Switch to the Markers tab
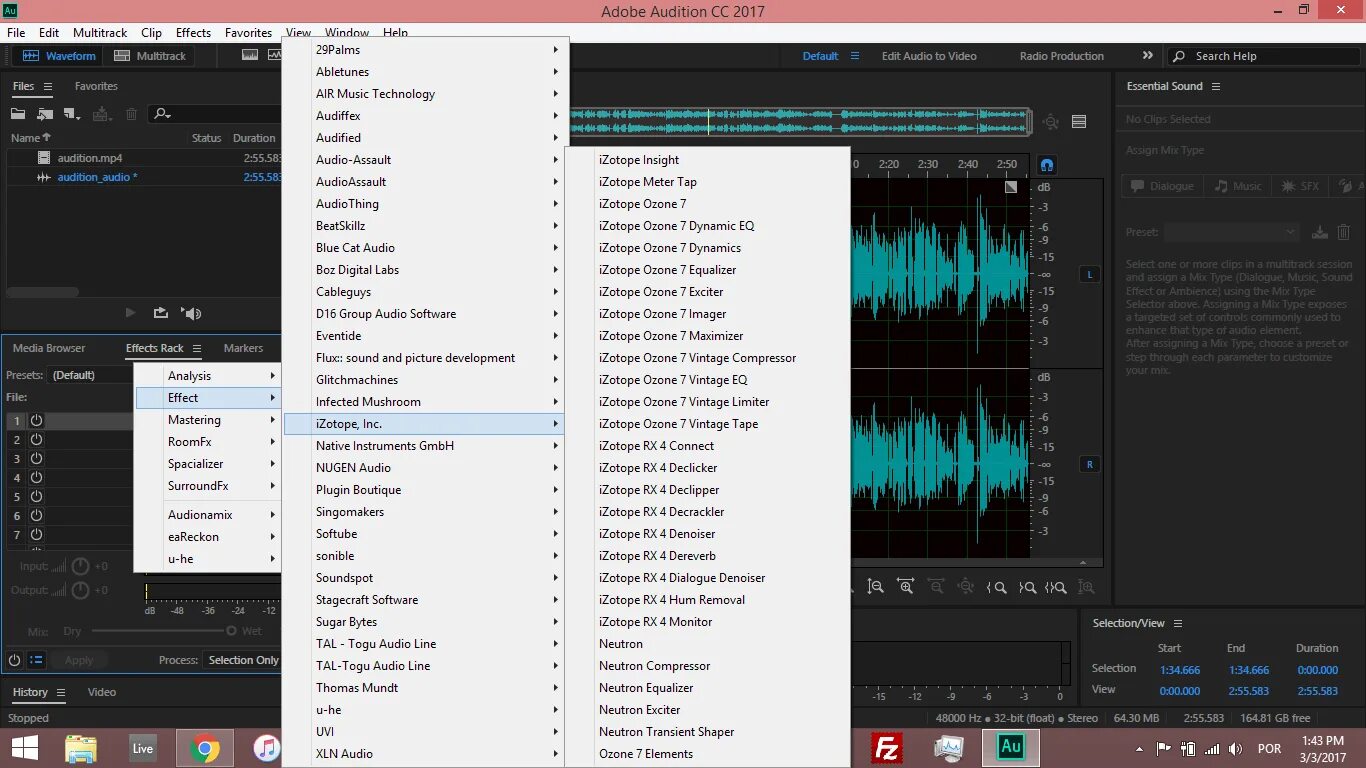The height and width of the screenshot is (768, 1366). coord(243,348)
